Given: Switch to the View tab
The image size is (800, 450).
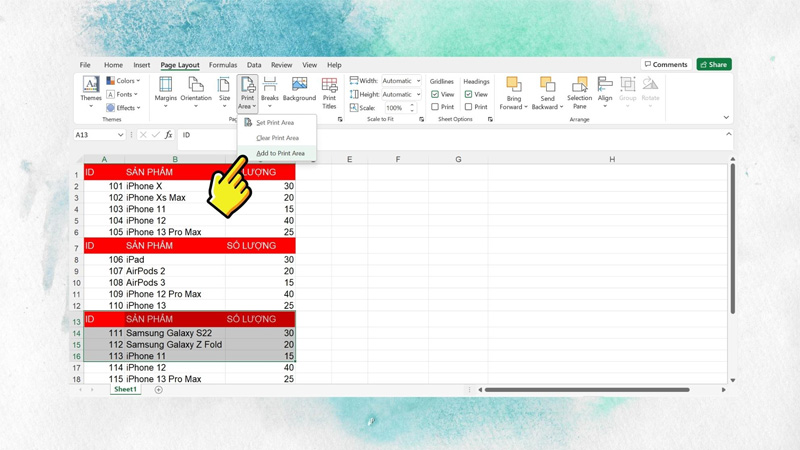Looking at the screenshot, I should click(x=310, y=65).
